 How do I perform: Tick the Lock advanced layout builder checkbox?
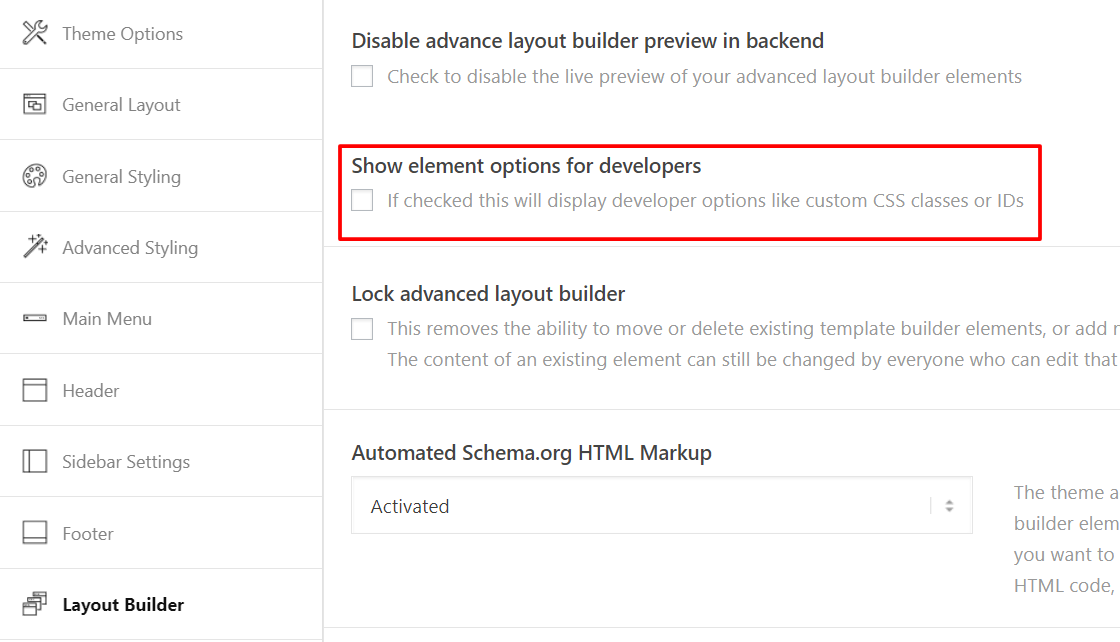[x=362, y=329]
